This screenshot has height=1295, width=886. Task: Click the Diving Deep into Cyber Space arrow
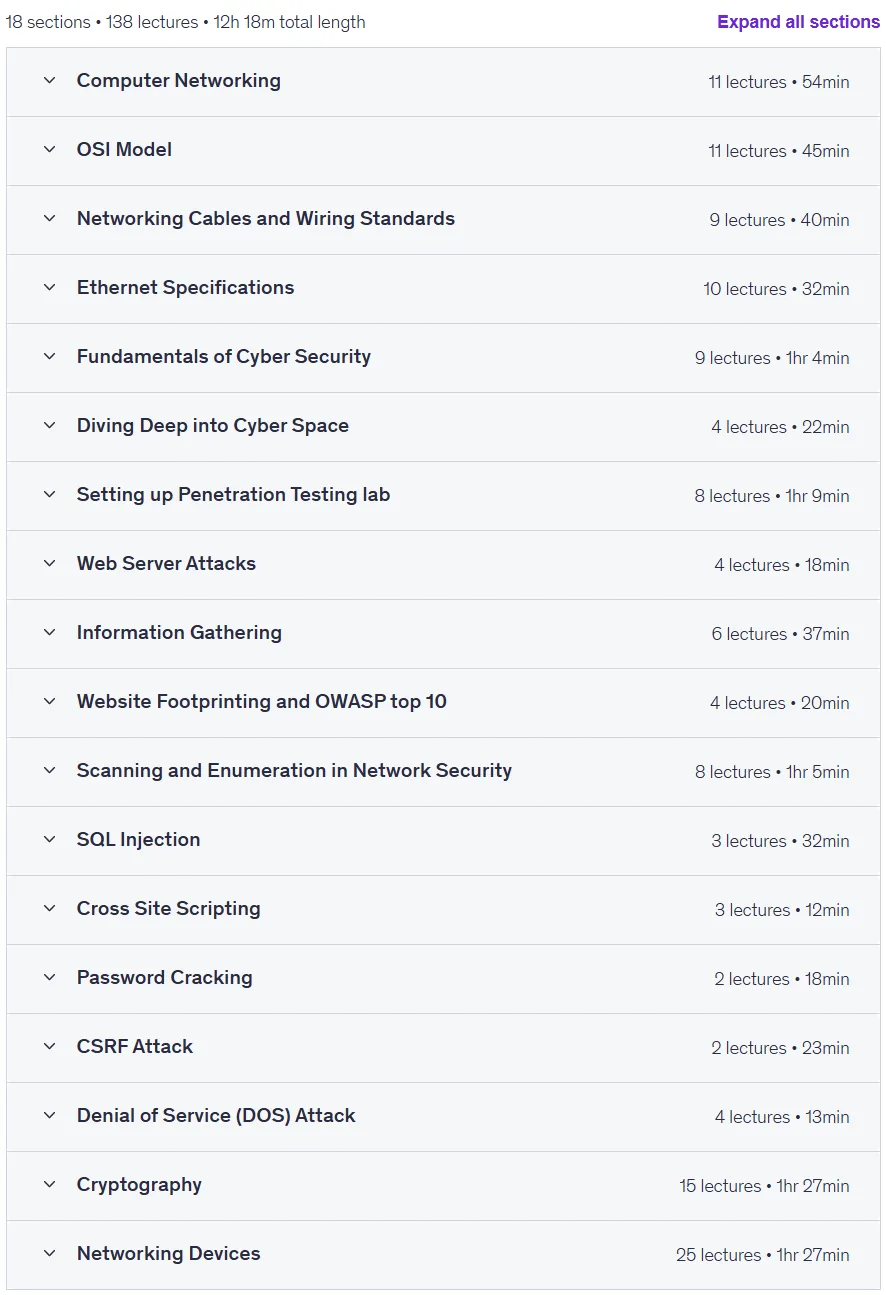pyautogui.click(x=49, y=426)
